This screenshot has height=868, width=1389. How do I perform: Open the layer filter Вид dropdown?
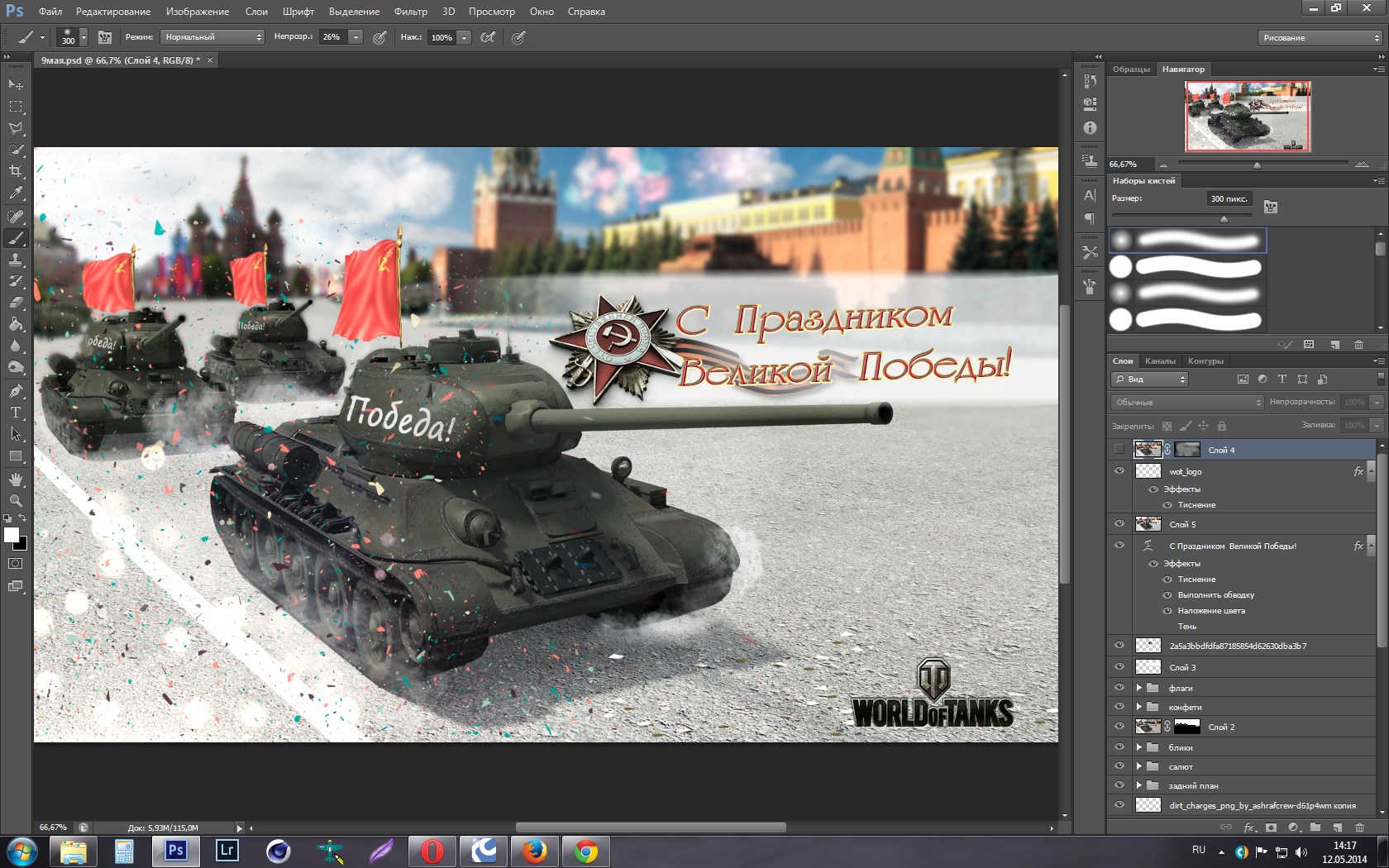pyautogui.click(x=1149, y=379)
